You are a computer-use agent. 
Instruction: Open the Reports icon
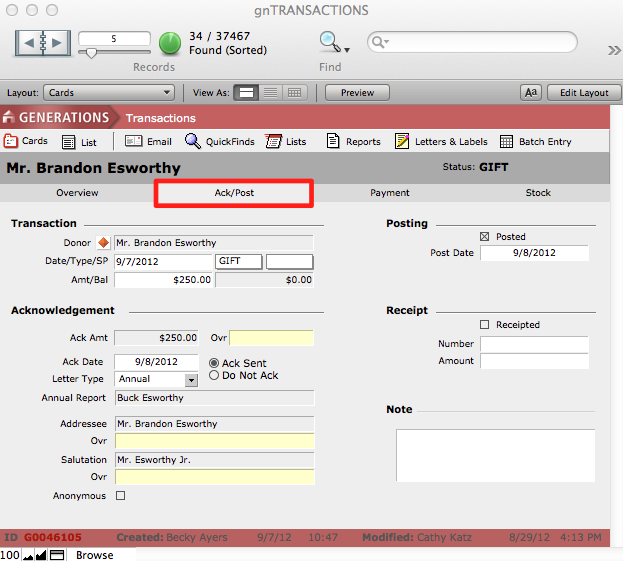[x=334, y=142]
